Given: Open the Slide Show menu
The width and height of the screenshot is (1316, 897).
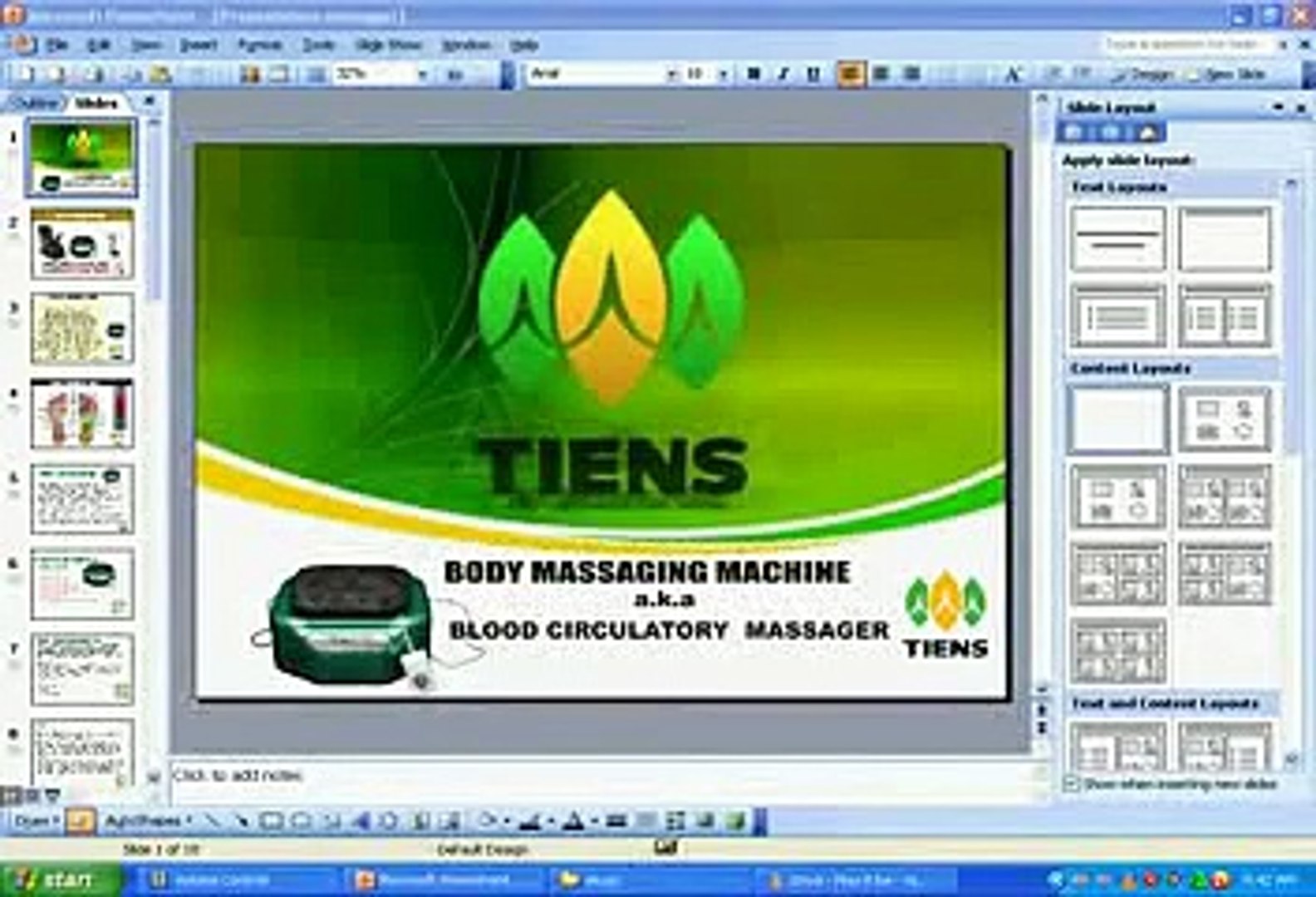Looking at the screenshot, I should pos(388,44).
